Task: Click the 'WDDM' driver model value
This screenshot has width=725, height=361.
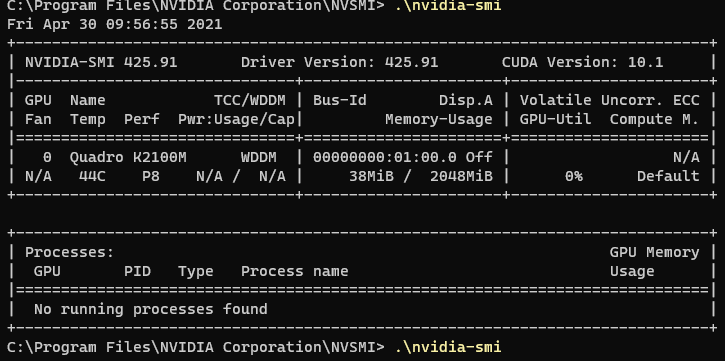Action: pyautogui.click(x=258, y=158)
